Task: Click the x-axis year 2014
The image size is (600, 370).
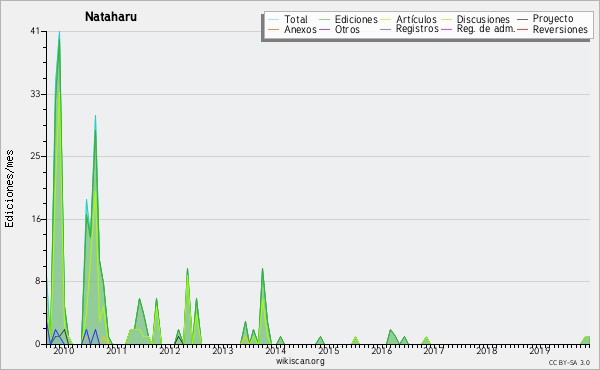Action: (x=276, y=351)
